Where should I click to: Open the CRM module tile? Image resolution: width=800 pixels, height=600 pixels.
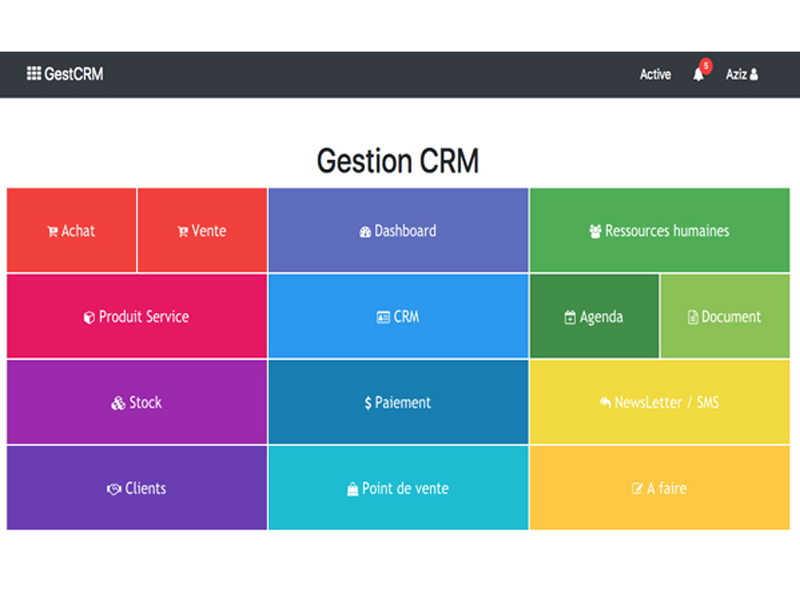click(398, 317)
